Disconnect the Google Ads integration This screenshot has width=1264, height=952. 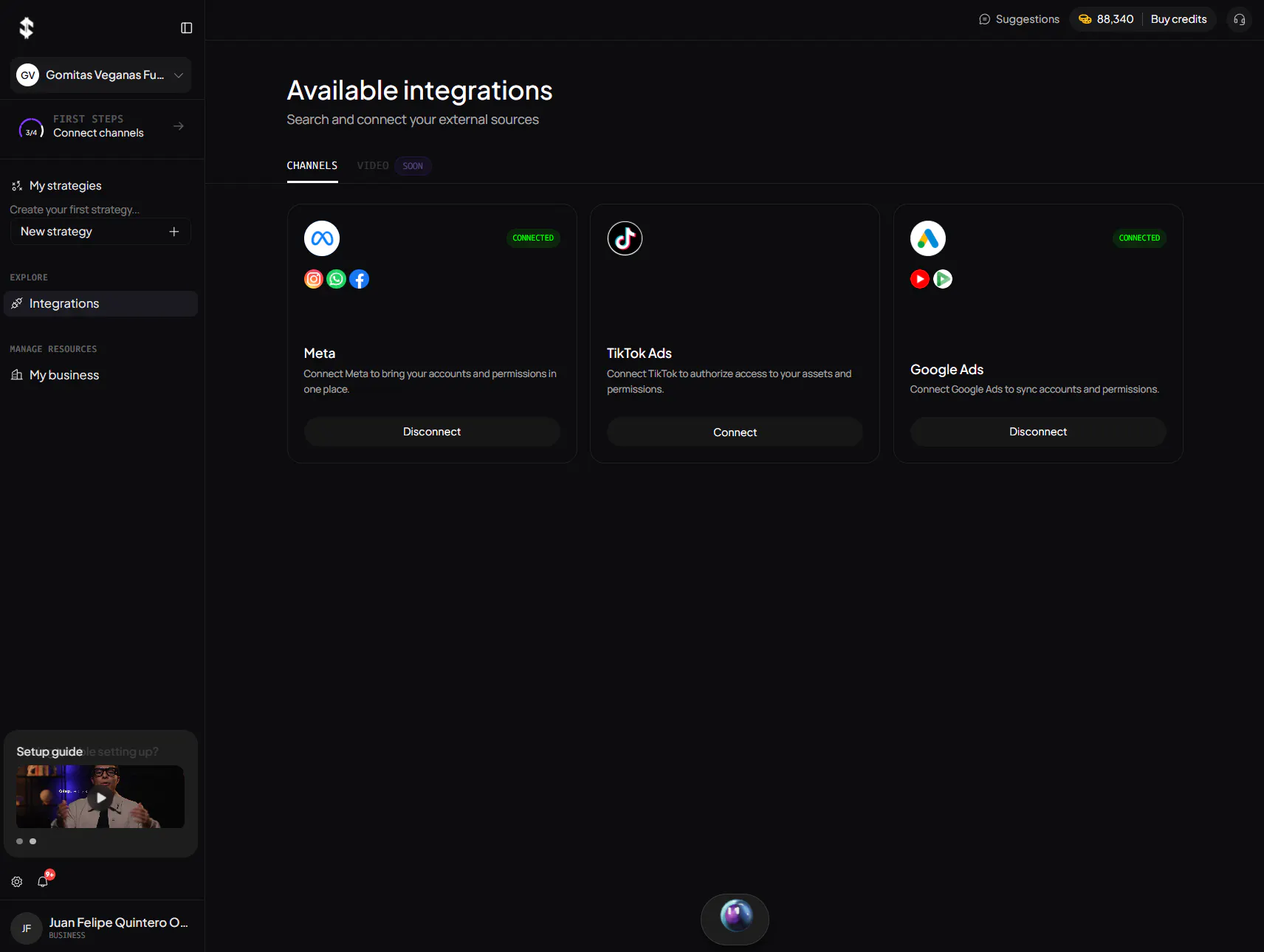(x=1038, y=432)
